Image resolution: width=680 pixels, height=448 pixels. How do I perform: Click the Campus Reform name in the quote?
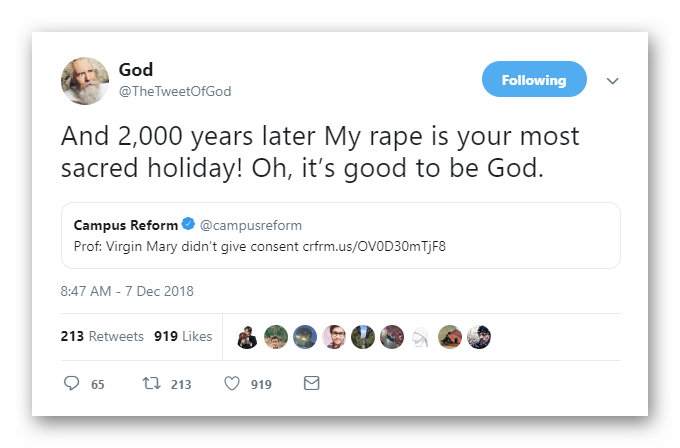tap(126, 225)
